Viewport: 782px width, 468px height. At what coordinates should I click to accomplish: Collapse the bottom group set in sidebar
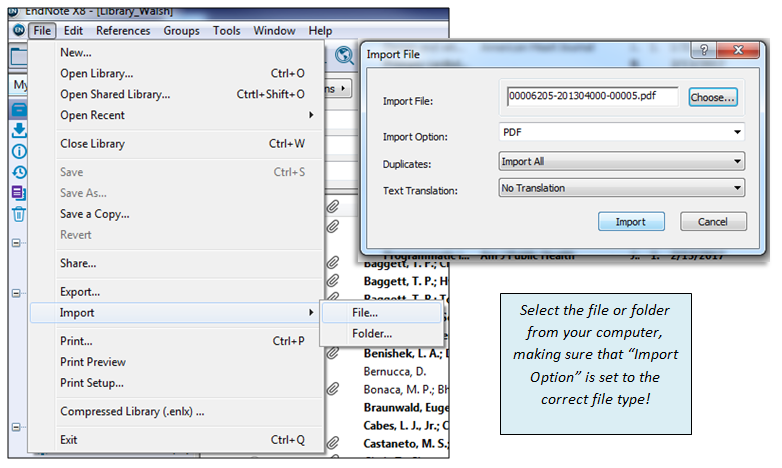point(16,428)
